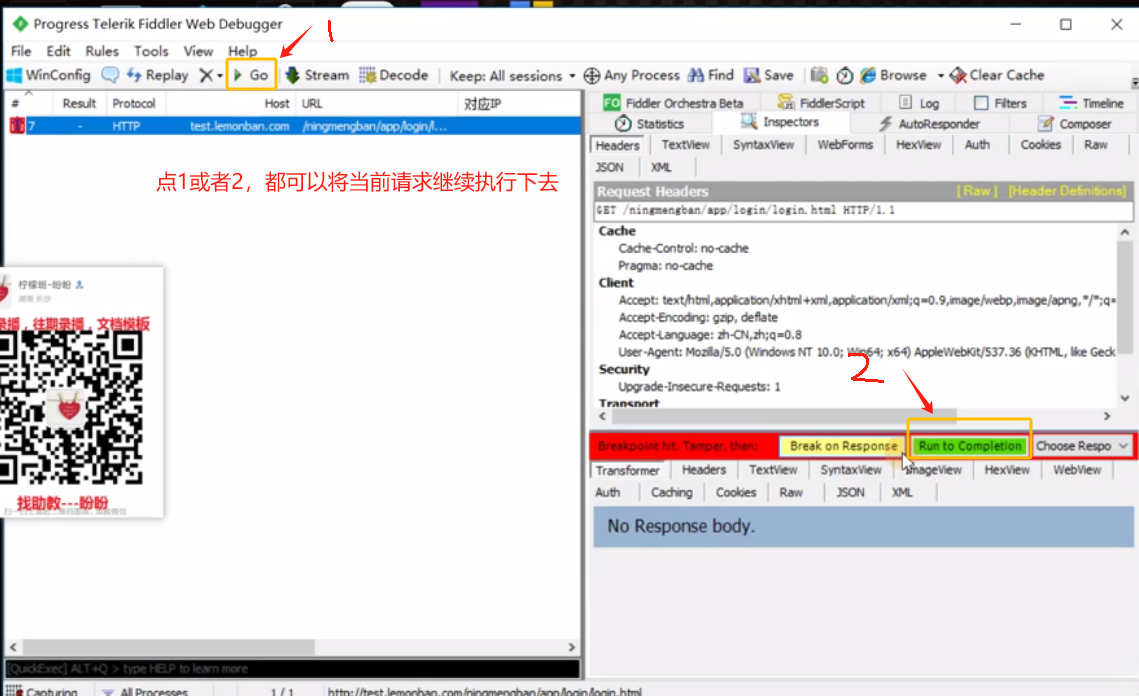Toggle the Decode button
The width and height of the screenshot is (1139, 696).
tap(394, 75)
